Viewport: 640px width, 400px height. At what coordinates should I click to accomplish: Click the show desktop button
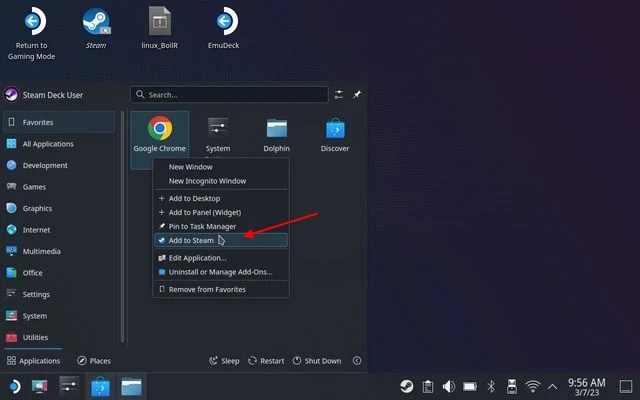[x=626, y=386]
